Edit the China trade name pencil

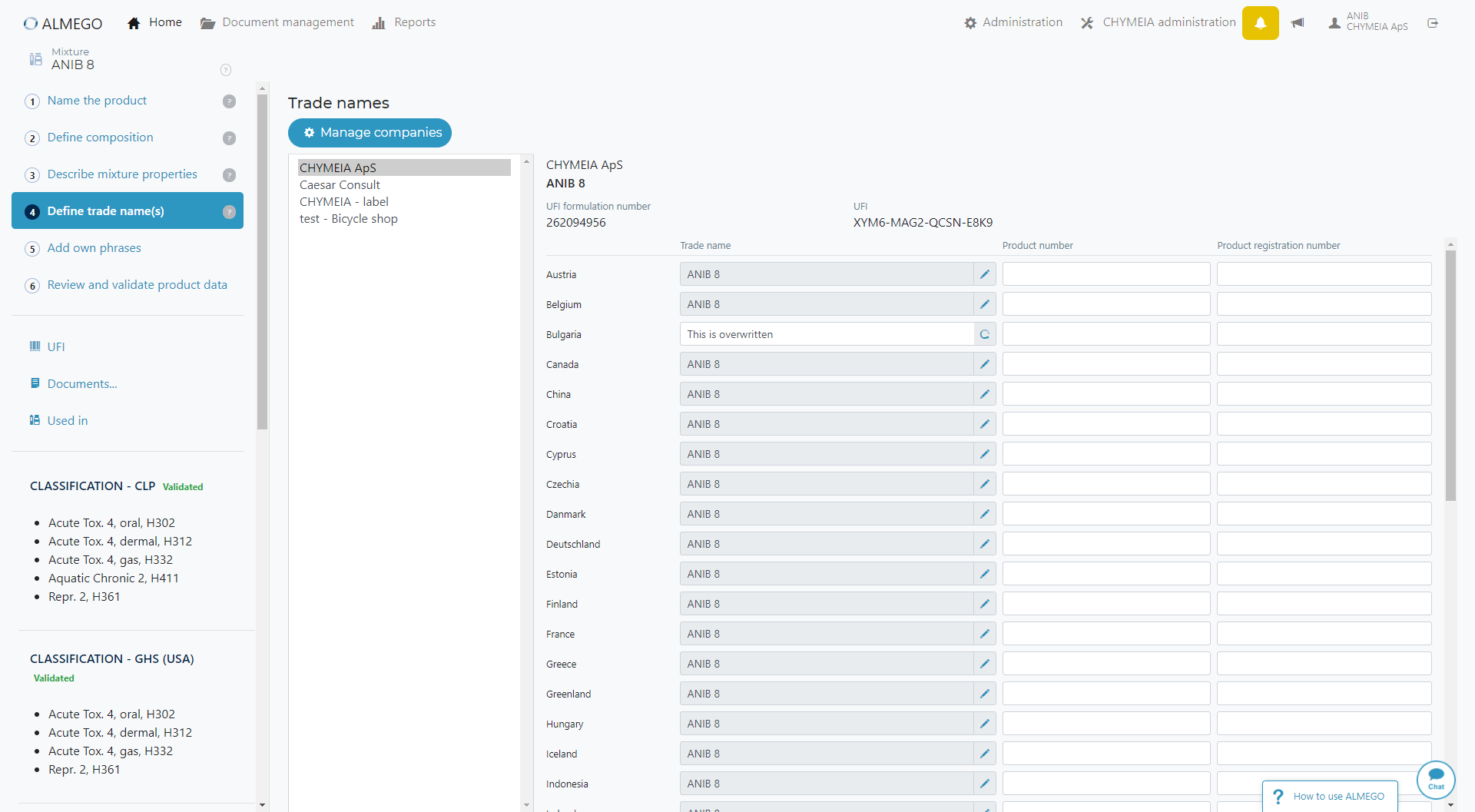[x=985, y=394]
